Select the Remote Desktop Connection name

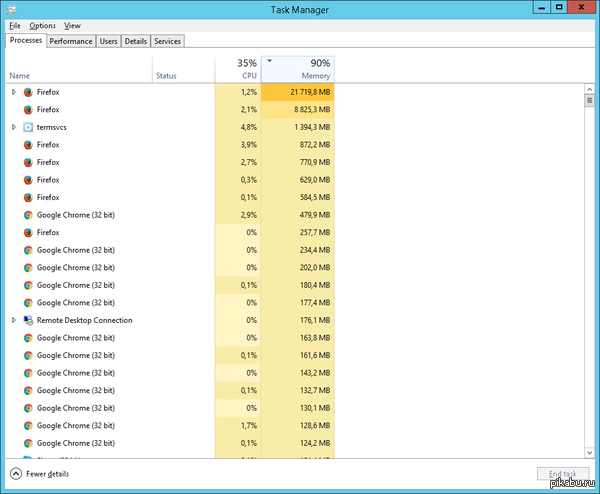coord(85,321)
